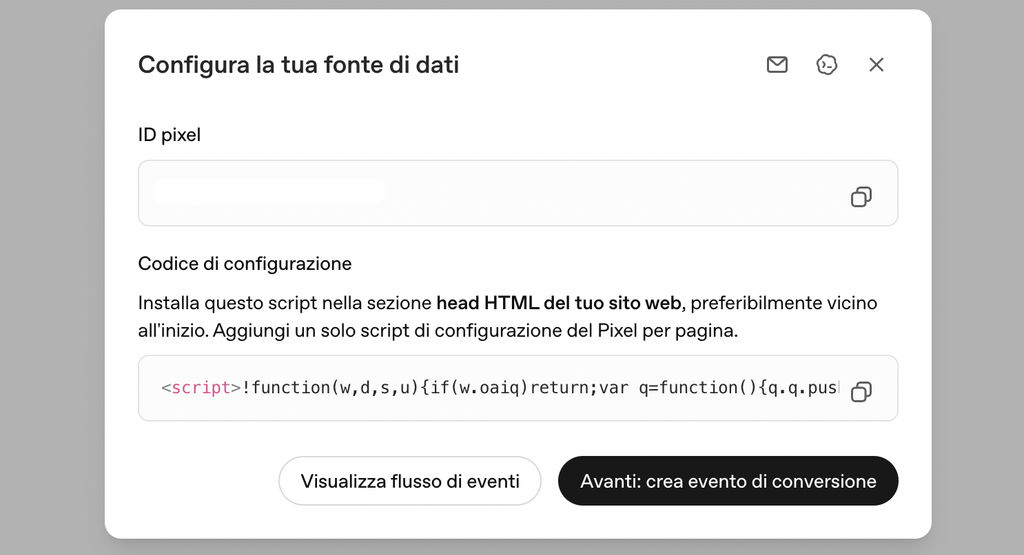
Task: Click the grey backdrop outside the dialog
Action: point(52,278)
